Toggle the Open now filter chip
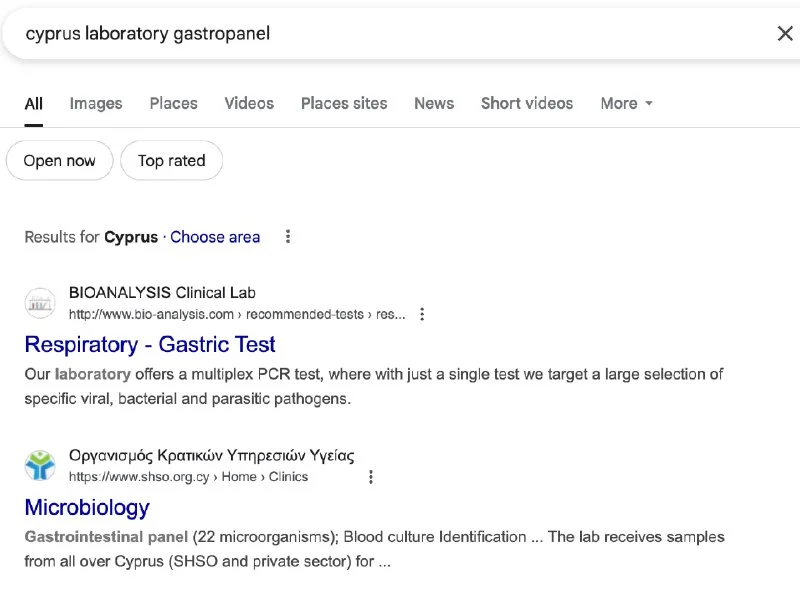 tap(60, 161)
